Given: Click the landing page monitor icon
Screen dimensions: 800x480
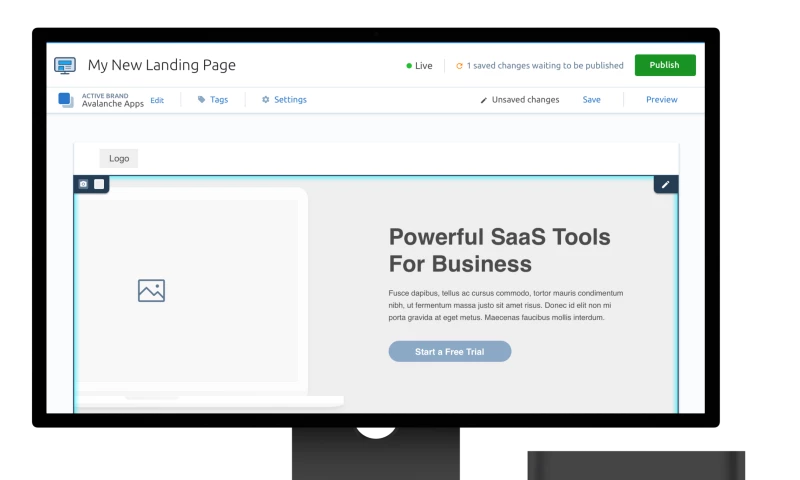Looking at the screenshot, I should click(x=65, y=66).
